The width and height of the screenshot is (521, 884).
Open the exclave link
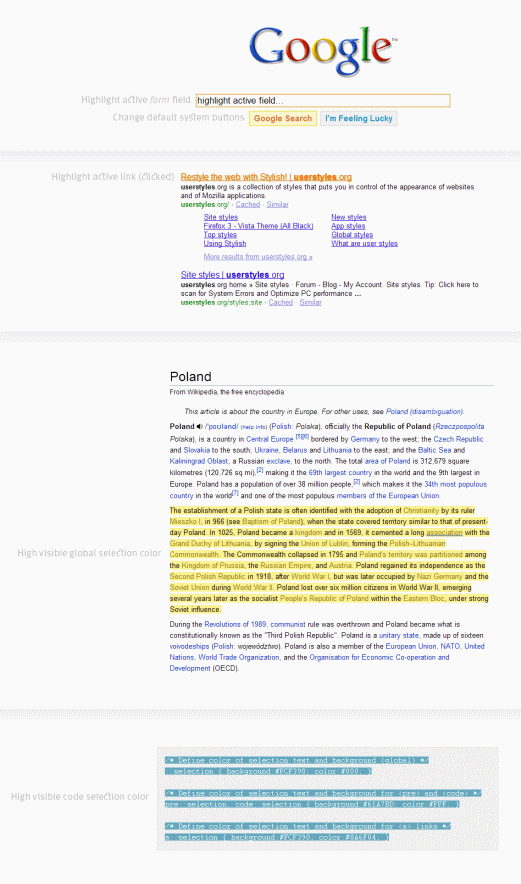point(279,461)
